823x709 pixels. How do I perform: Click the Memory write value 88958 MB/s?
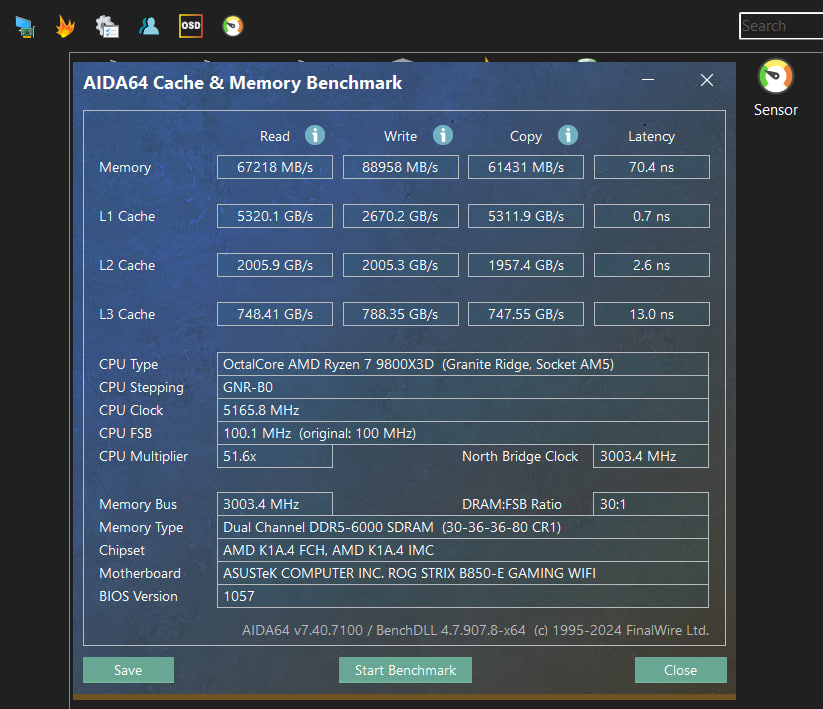tap(400, 167)
